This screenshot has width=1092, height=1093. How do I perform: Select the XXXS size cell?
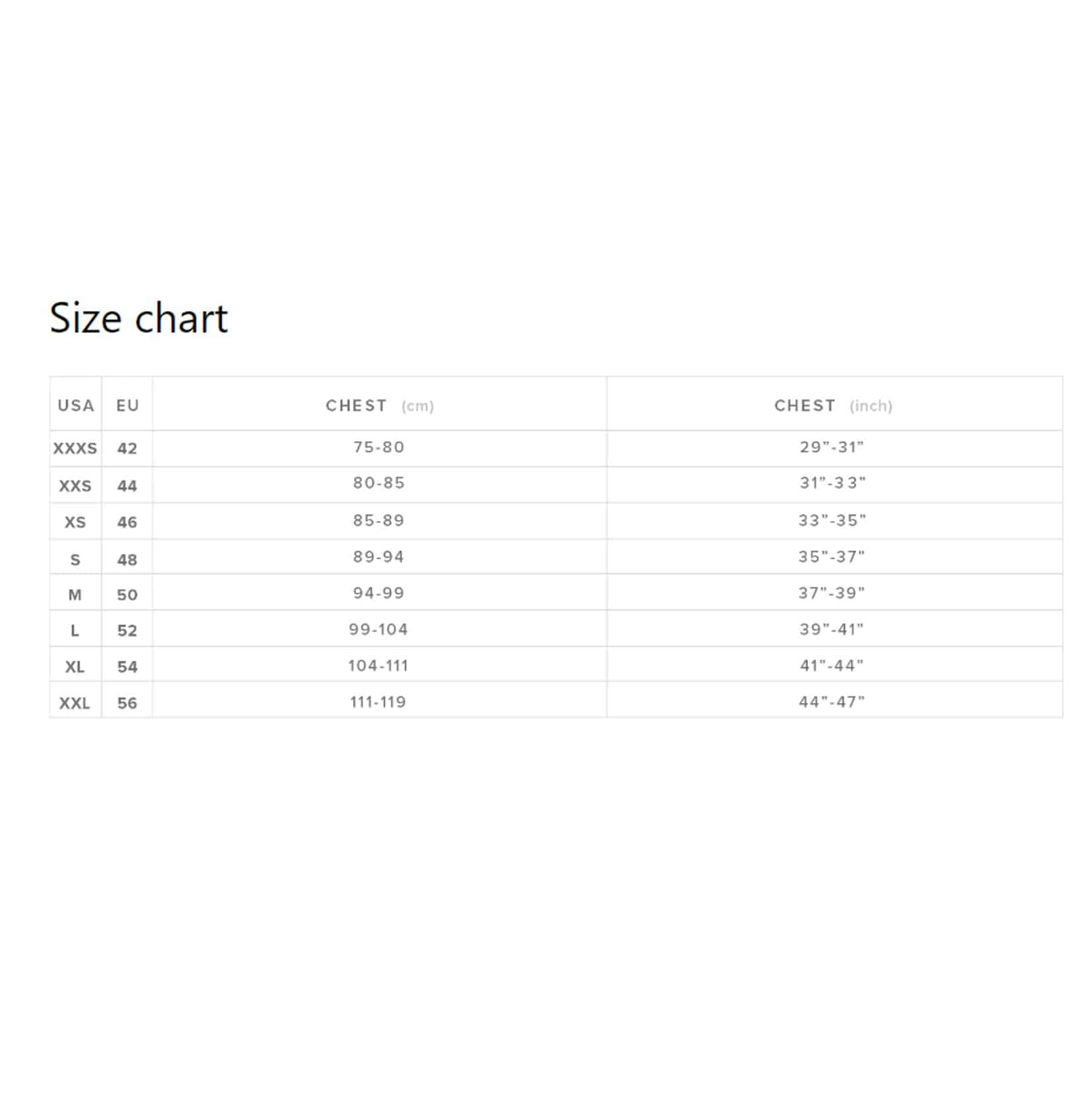click(x=75, y=449)
